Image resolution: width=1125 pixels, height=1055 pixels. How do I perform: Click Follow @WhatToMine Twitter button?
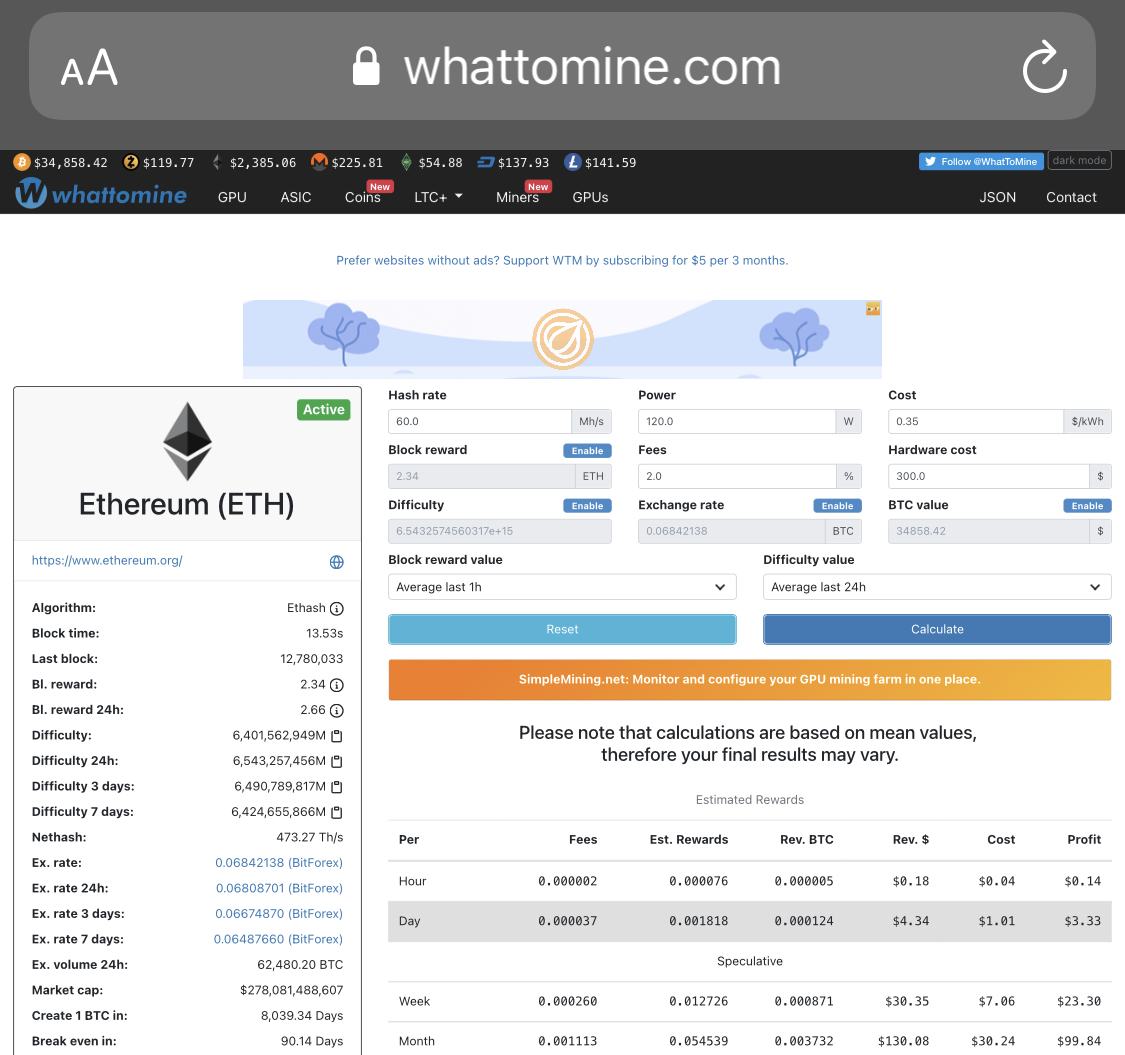coord(981,161)
